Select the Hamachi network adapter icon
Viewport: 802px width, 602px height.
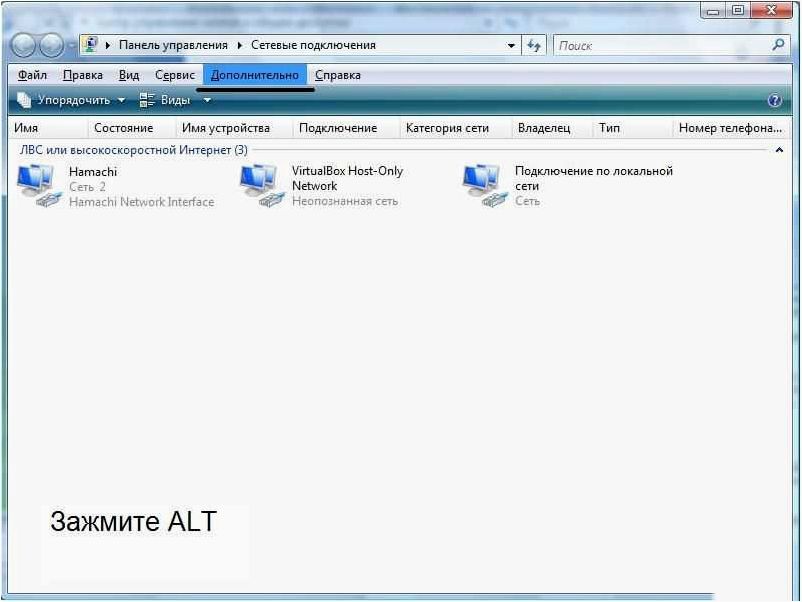coord(39,185)
